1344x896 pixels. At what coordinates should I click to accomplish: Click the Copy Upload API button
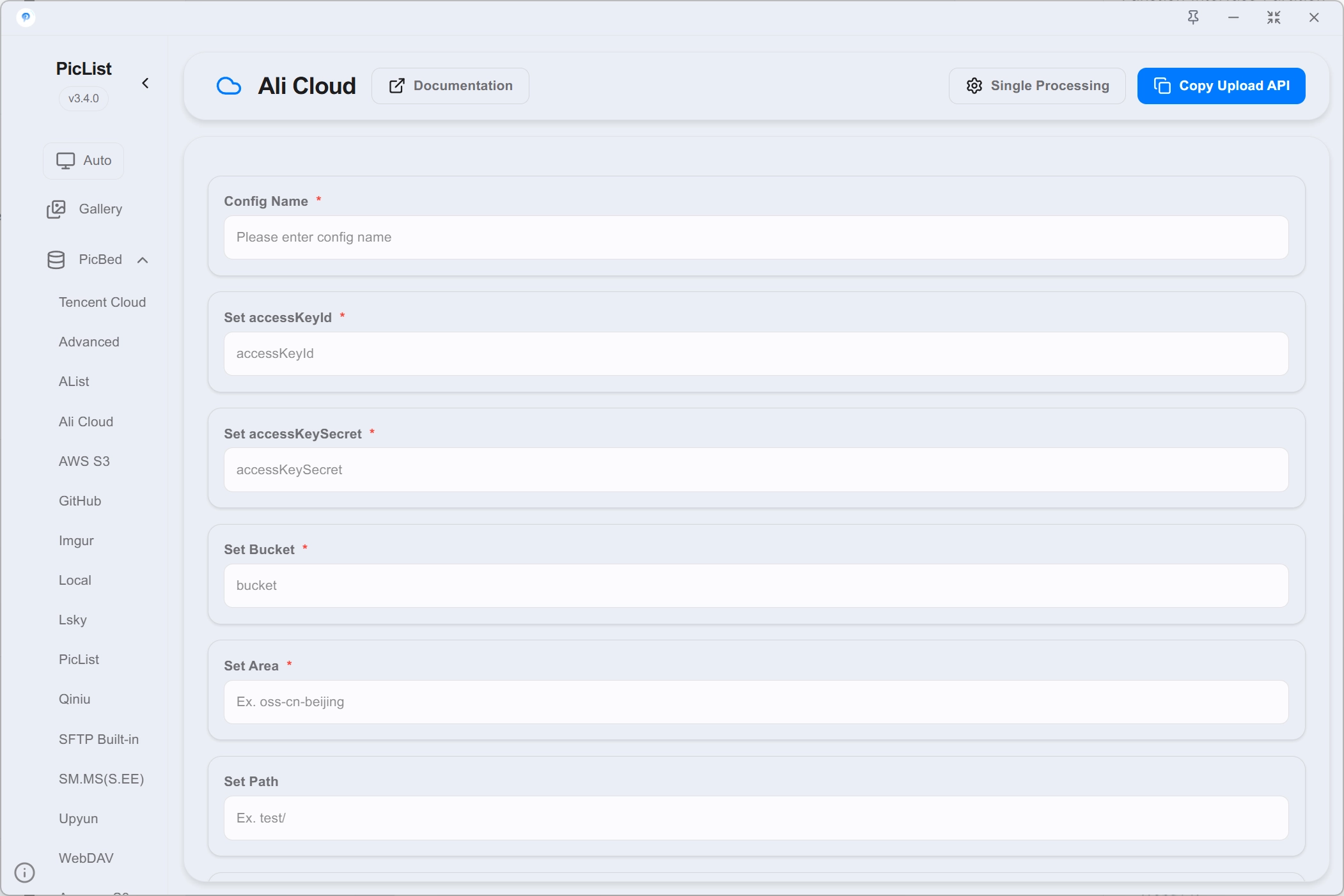click(1221, 86)
